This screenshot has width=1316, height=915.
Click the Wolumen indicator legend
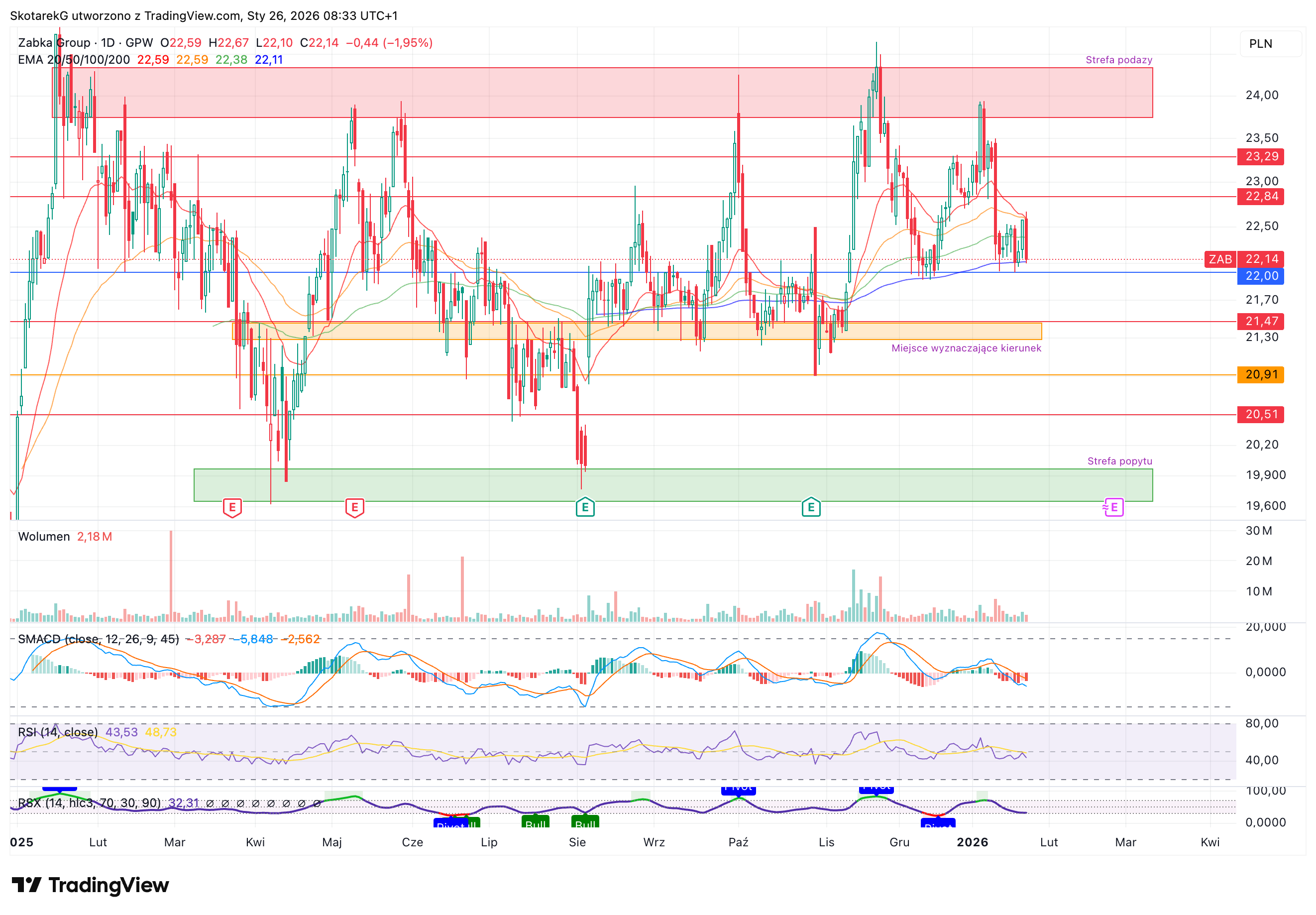(x=44, y=537)
